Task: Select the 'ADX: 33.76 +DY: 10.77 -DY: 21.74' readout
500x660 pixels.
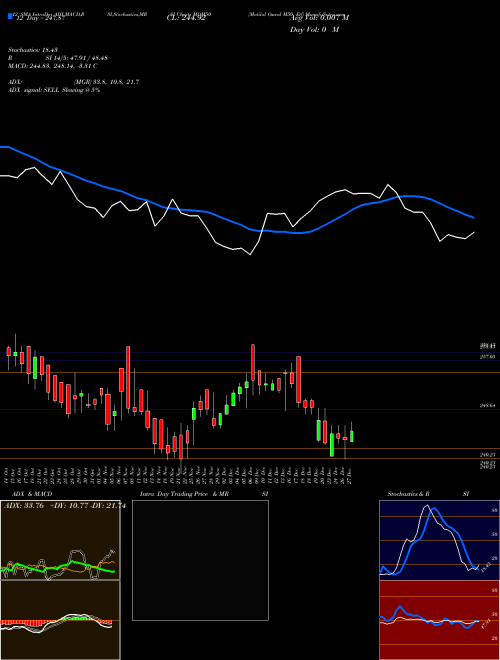Action: pyautogui.click(x=64, y=506)
